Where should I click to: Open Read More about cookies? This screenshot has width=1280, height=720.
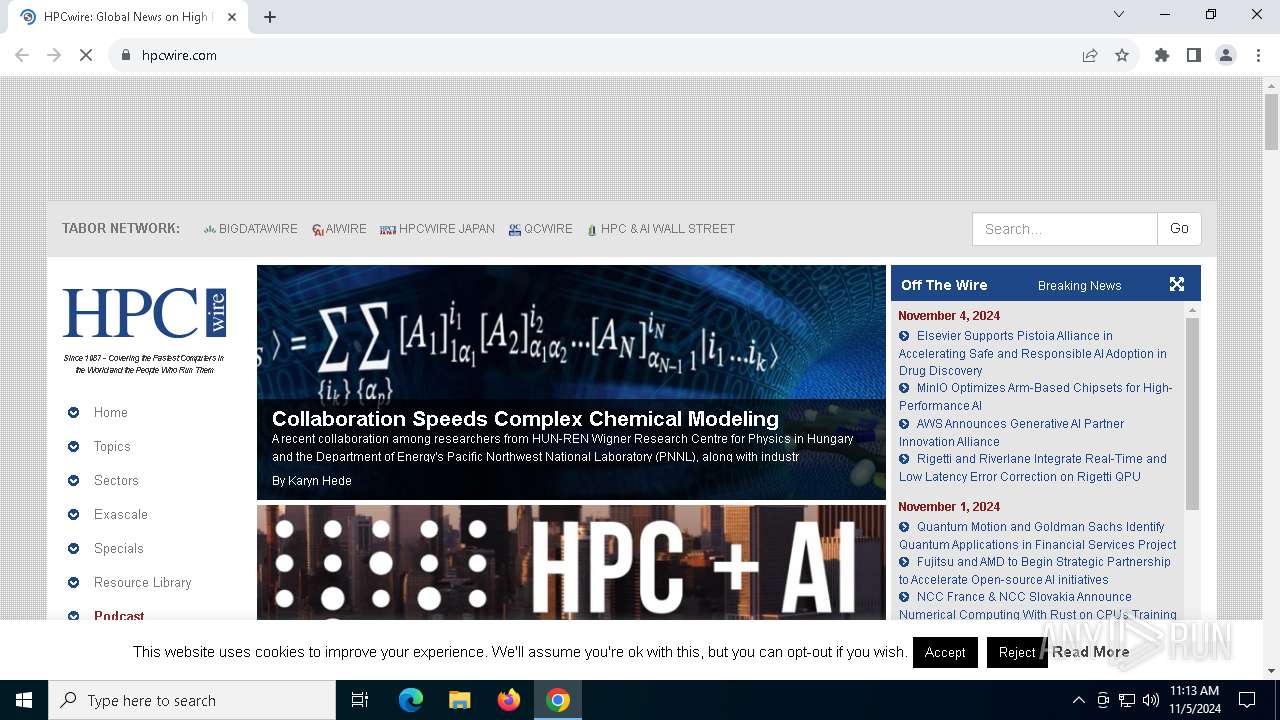[1090, 652]
